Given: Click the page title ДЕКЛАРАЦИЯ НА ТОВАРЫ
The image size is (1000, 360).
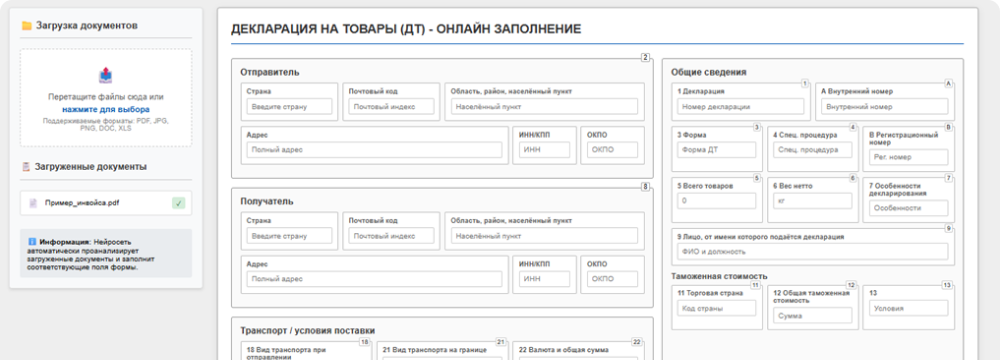Looking at the screenshot, I should 406,29.
